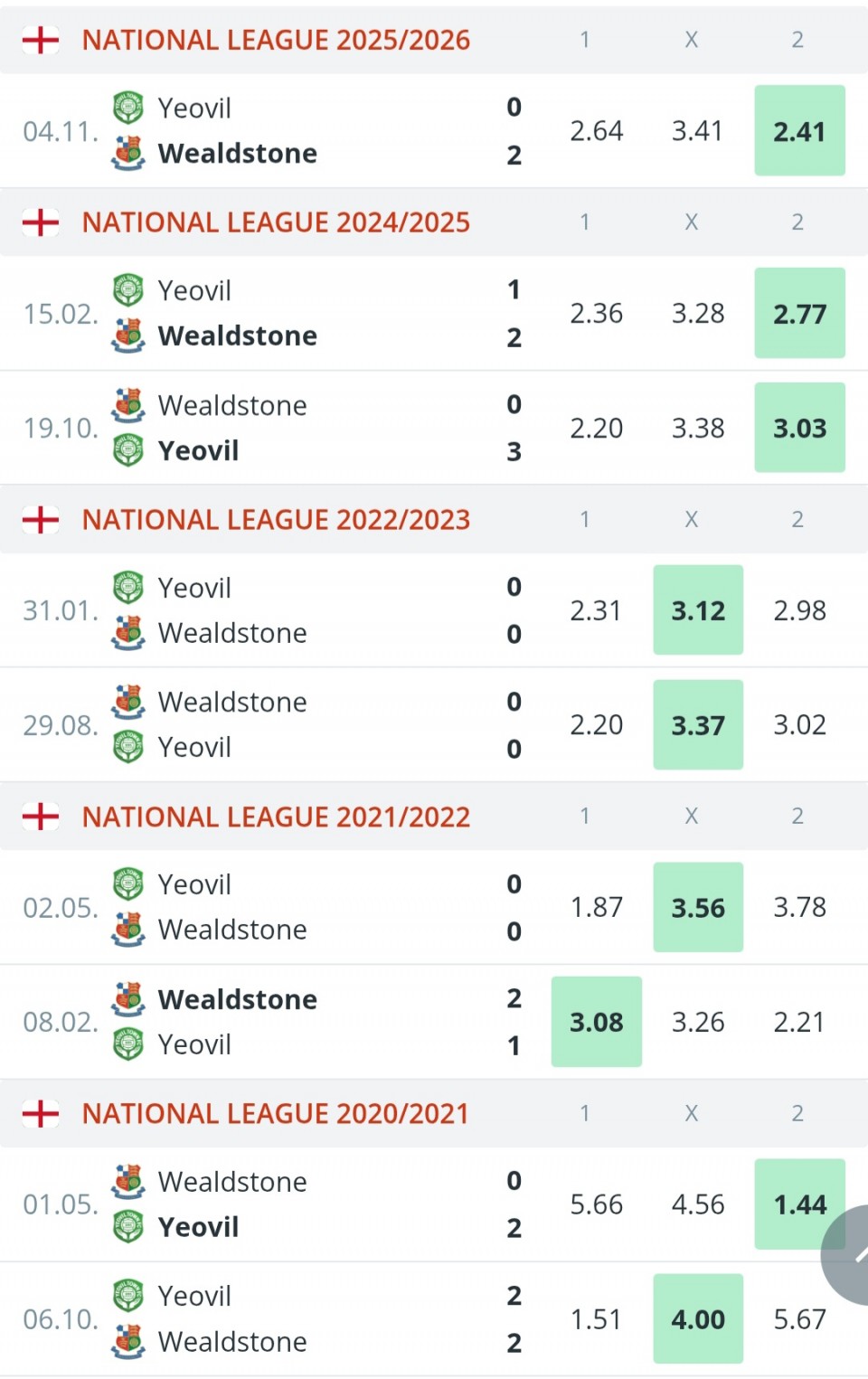Open National League 2024/2025 league header

coord(276,222)
